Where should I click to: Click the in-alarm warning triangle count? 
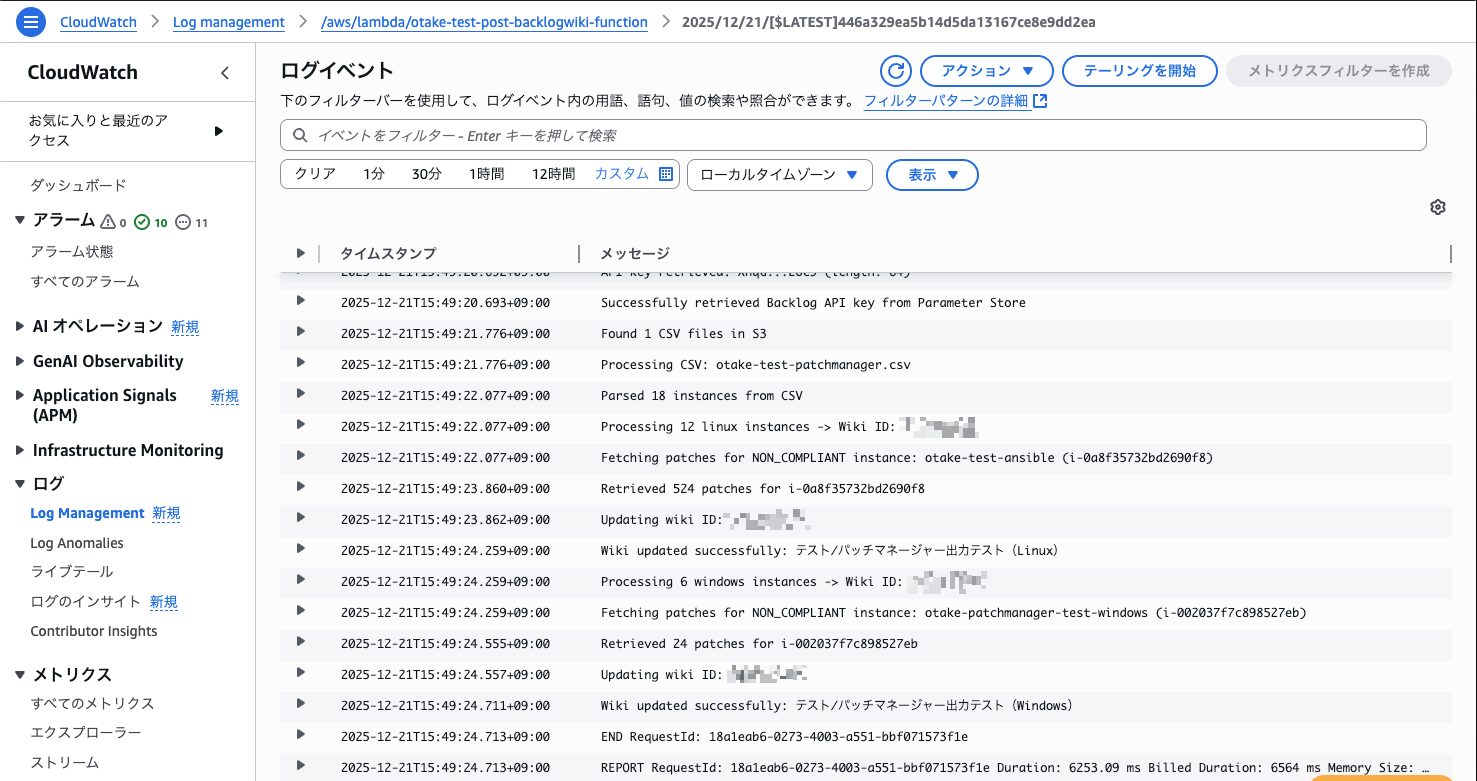click(109, 222)
